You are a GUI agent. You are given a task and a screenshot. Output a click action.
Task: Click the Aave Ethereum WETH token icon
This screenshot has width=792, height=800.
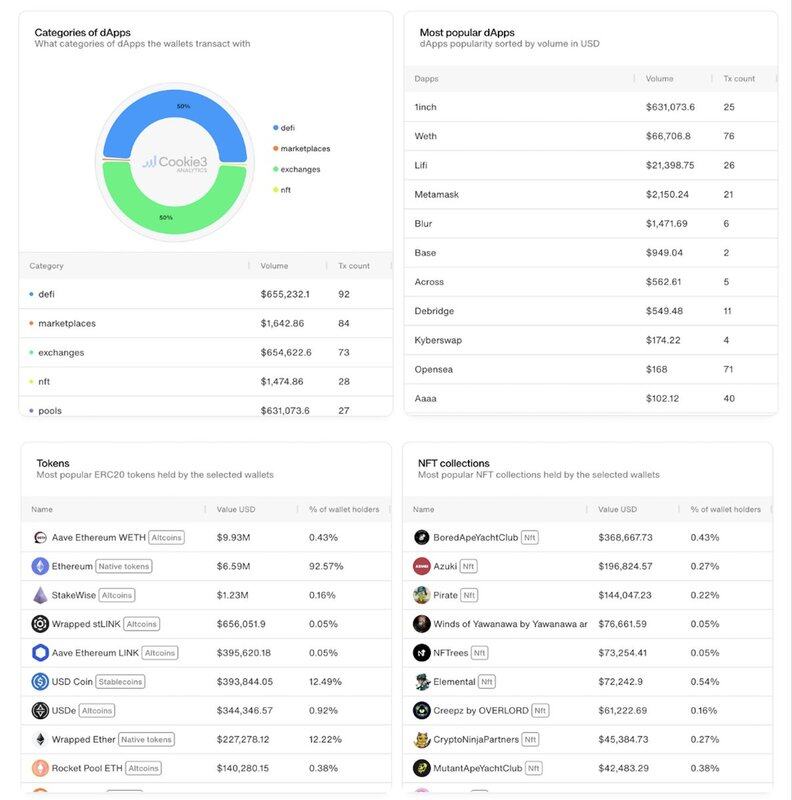pyautogui.click(x=40, y=537)
